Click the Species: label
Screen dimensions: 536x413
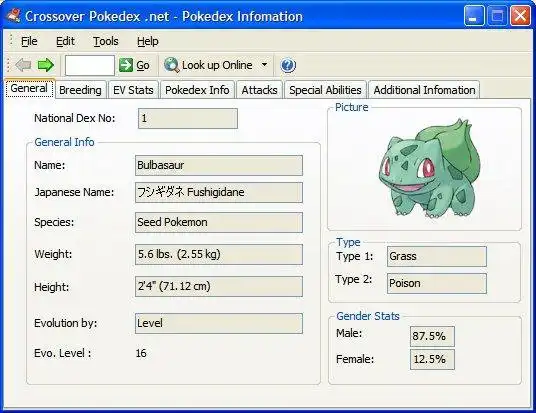pos(54,222)
